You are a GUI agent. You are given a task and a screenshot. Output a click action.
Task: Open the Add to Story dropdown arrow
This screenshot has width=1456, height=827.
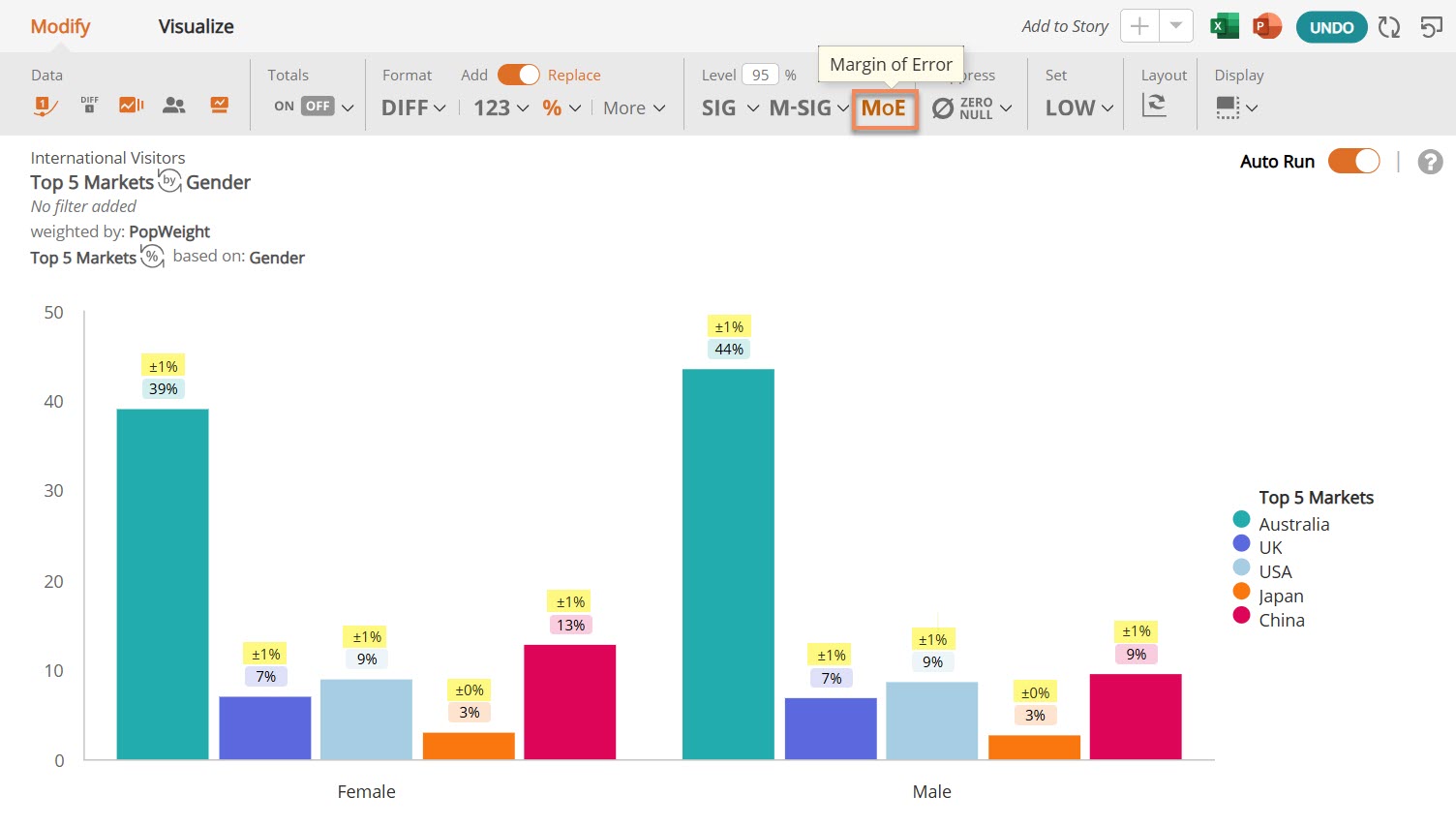(x=1175, y=26)
